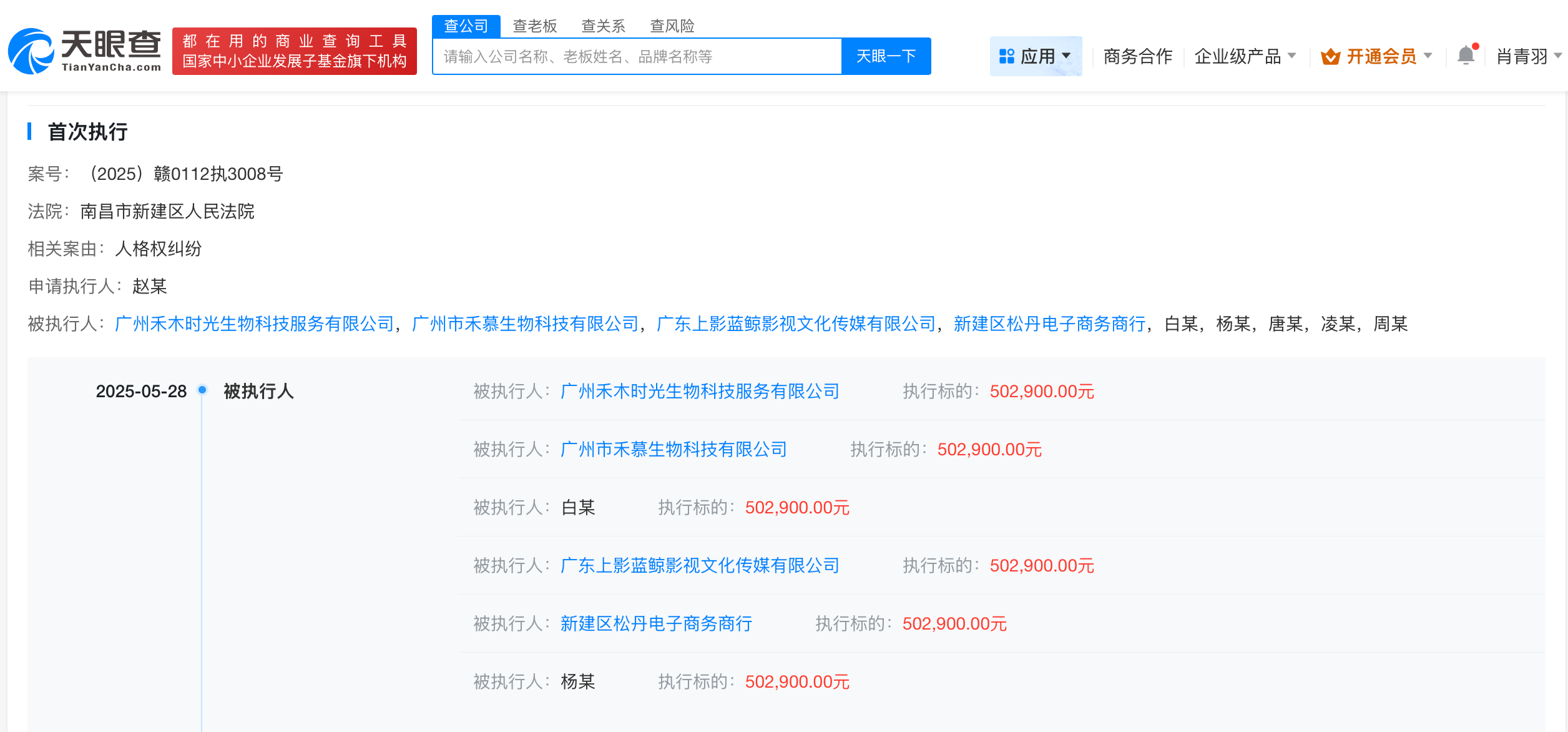Switch to the 查风险 tab
The height and width of the screenshot is (732, 1568).
tap(672, 25)
